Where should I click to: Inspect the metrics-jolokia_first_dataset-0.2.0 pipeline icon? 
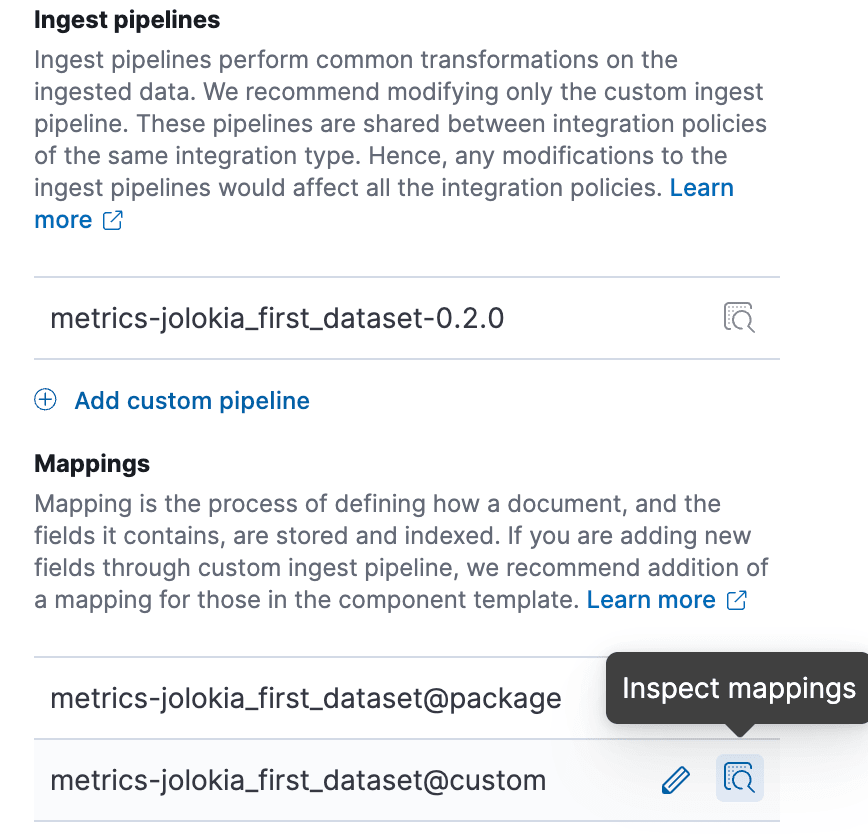(x=739, y=318)
